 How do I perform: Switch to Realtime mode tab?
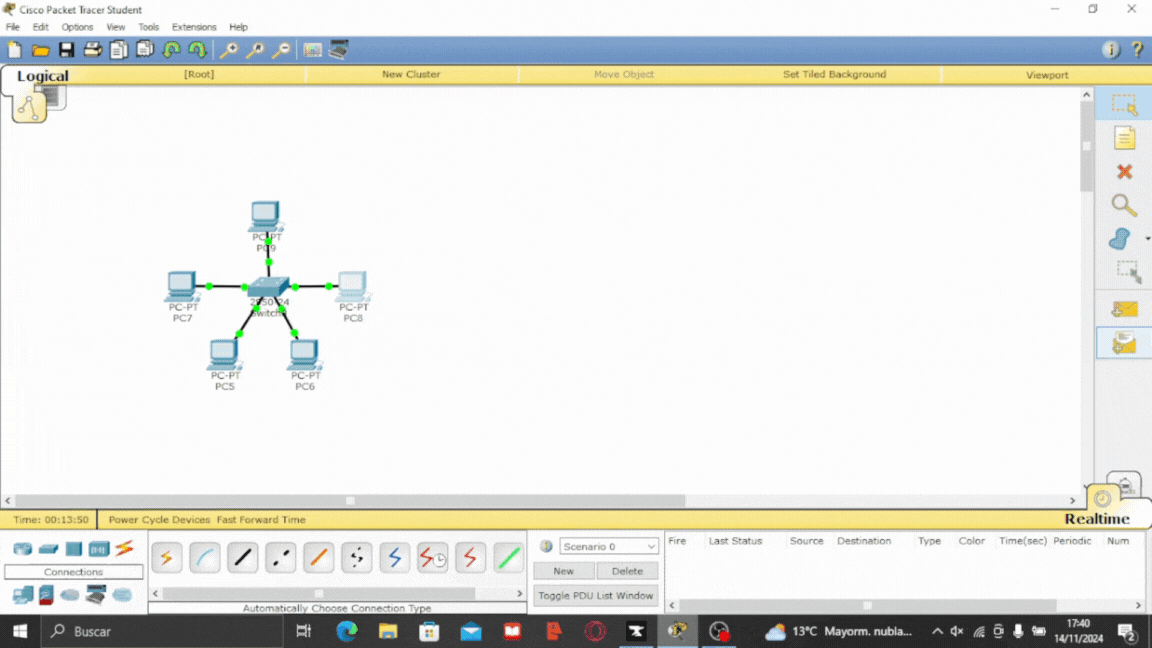pos(1097,519)
